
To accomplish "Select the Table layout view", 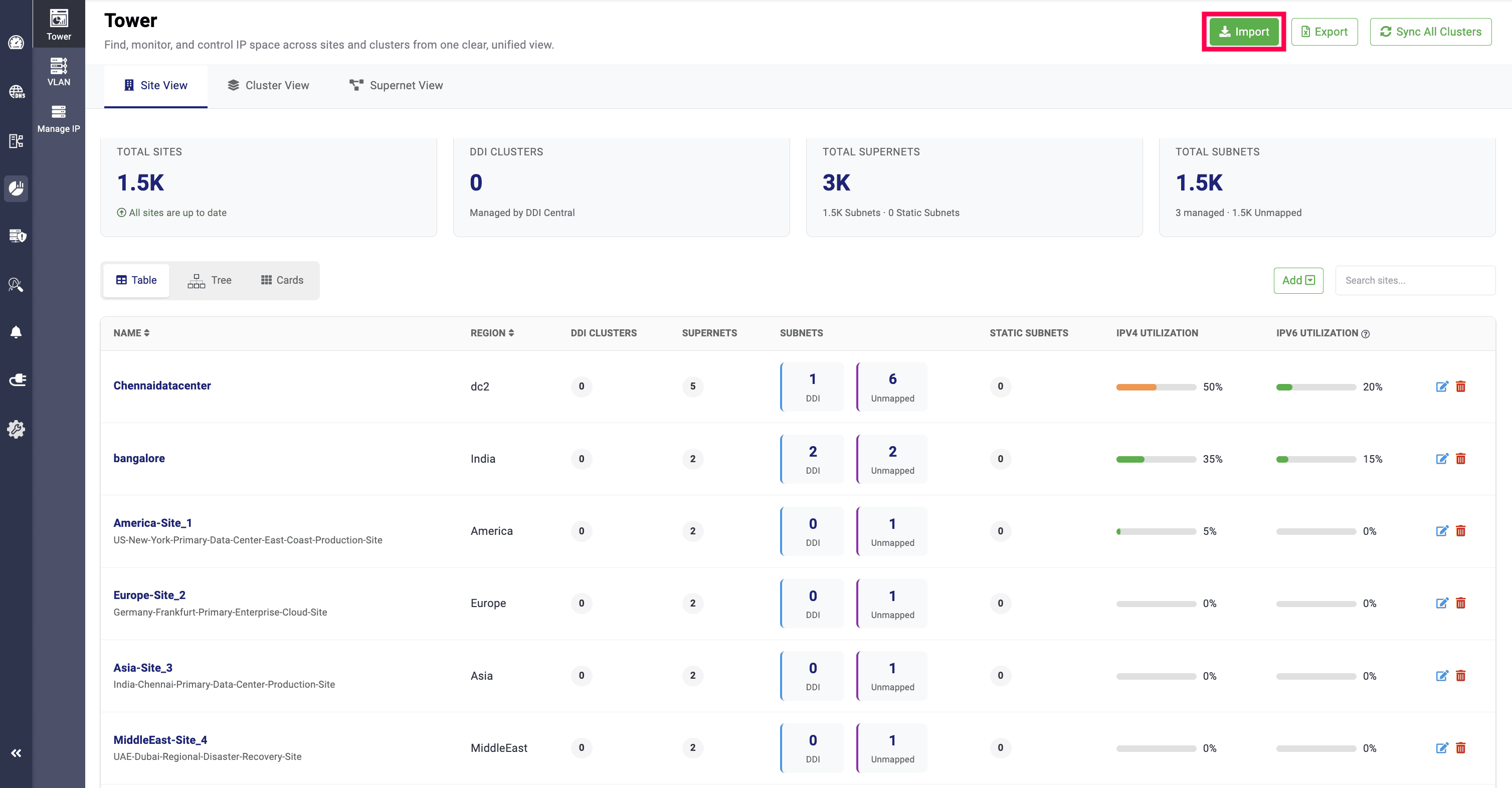I will coord(136,281).
